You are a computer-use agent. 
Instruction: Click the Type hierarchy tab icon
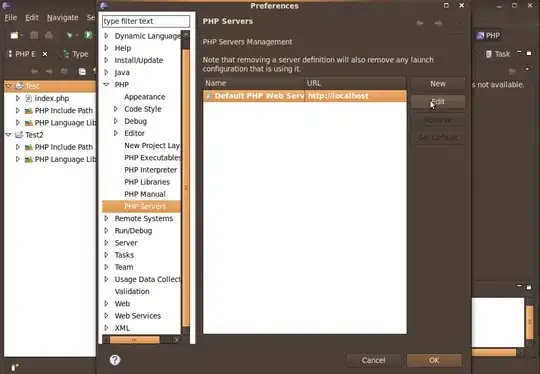(x=66, y=54)
